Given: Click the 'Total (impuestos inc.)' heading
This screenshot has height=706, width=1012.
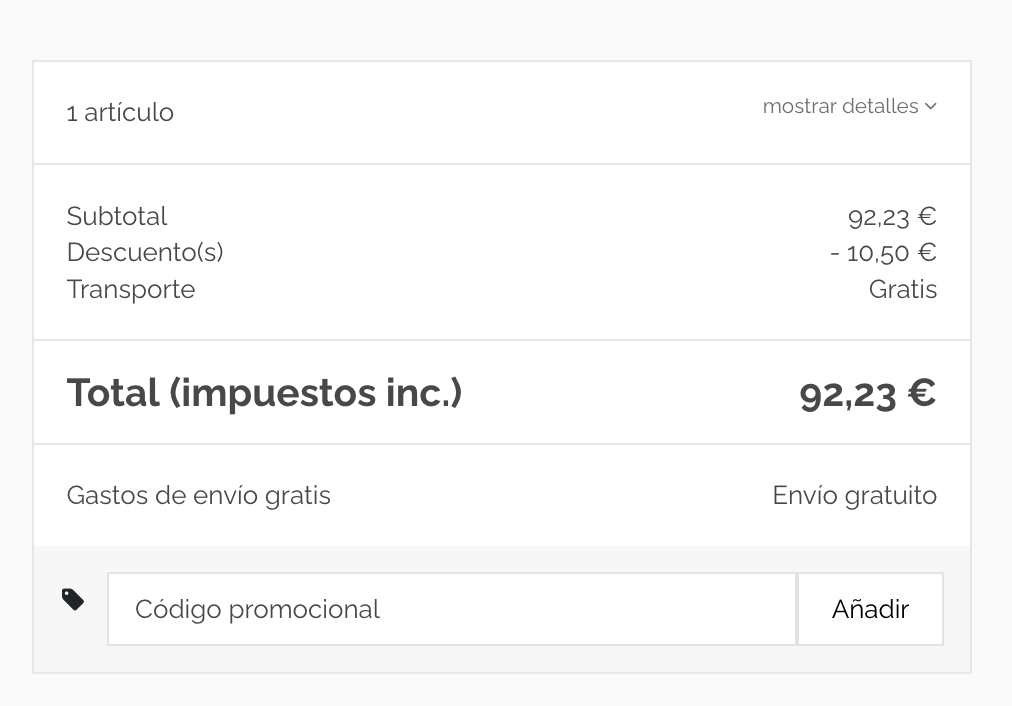Looking at the screenshot, I should pos(264,393).
